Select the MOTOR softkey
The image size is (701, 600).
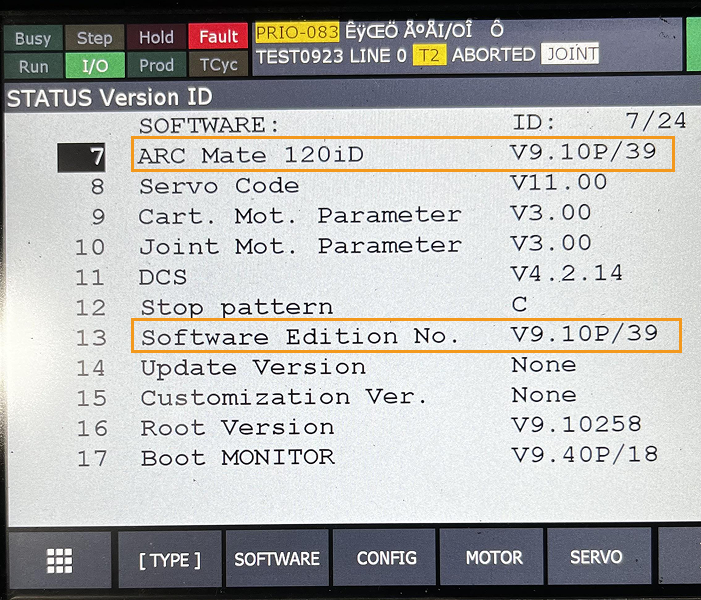coord(494,558)
